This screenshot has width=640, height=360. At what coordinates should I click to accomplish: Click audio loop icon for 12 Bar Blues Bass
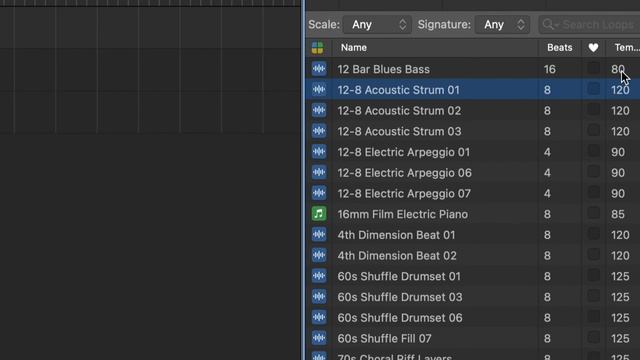pyautogui.click(x=319, y=69)
